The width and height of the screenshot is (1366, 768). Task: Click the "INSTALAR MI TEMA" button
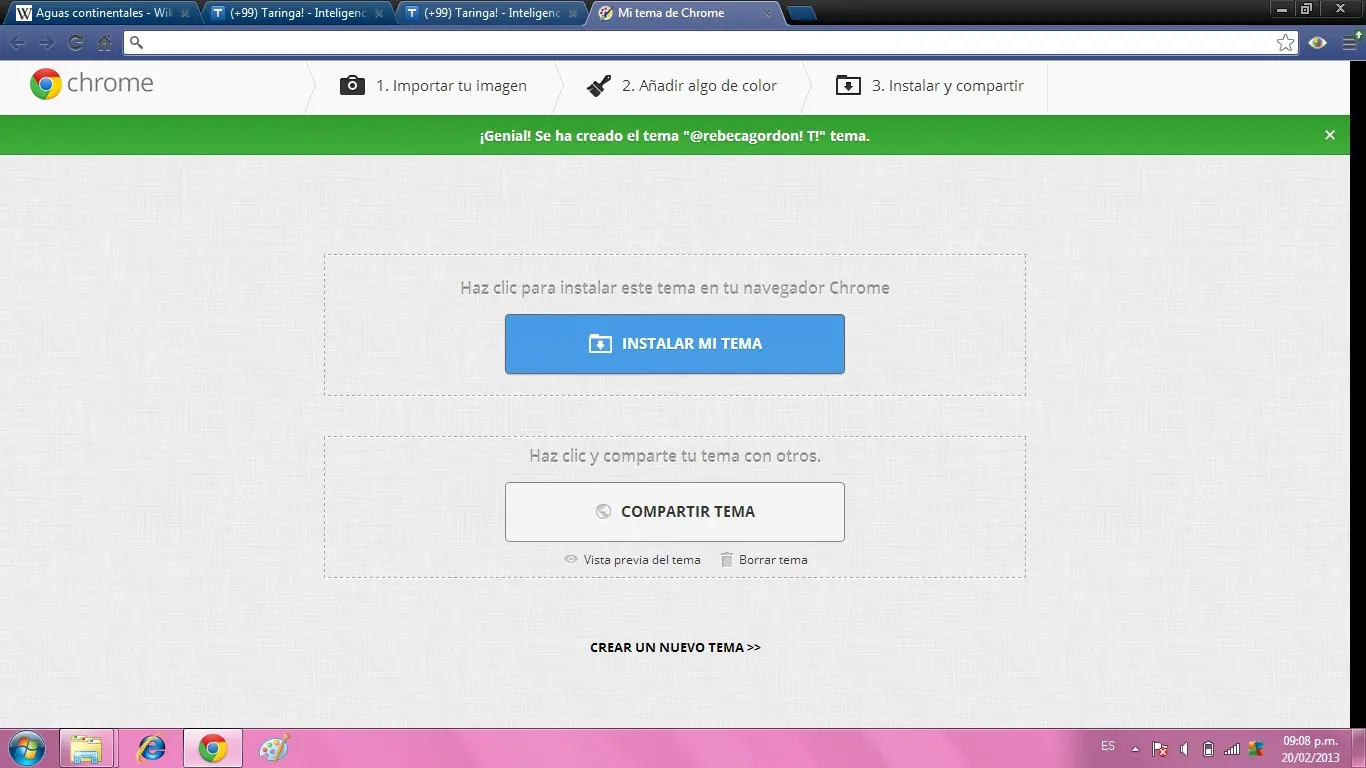coord(675,343)
